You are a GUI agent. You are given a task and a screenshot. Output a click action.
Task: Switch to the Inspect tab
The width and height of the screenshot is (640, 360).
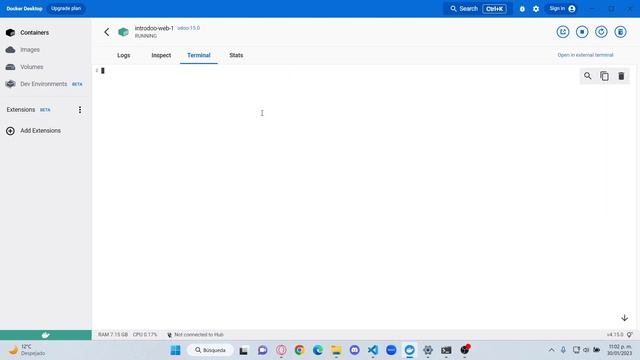(161, 55)
